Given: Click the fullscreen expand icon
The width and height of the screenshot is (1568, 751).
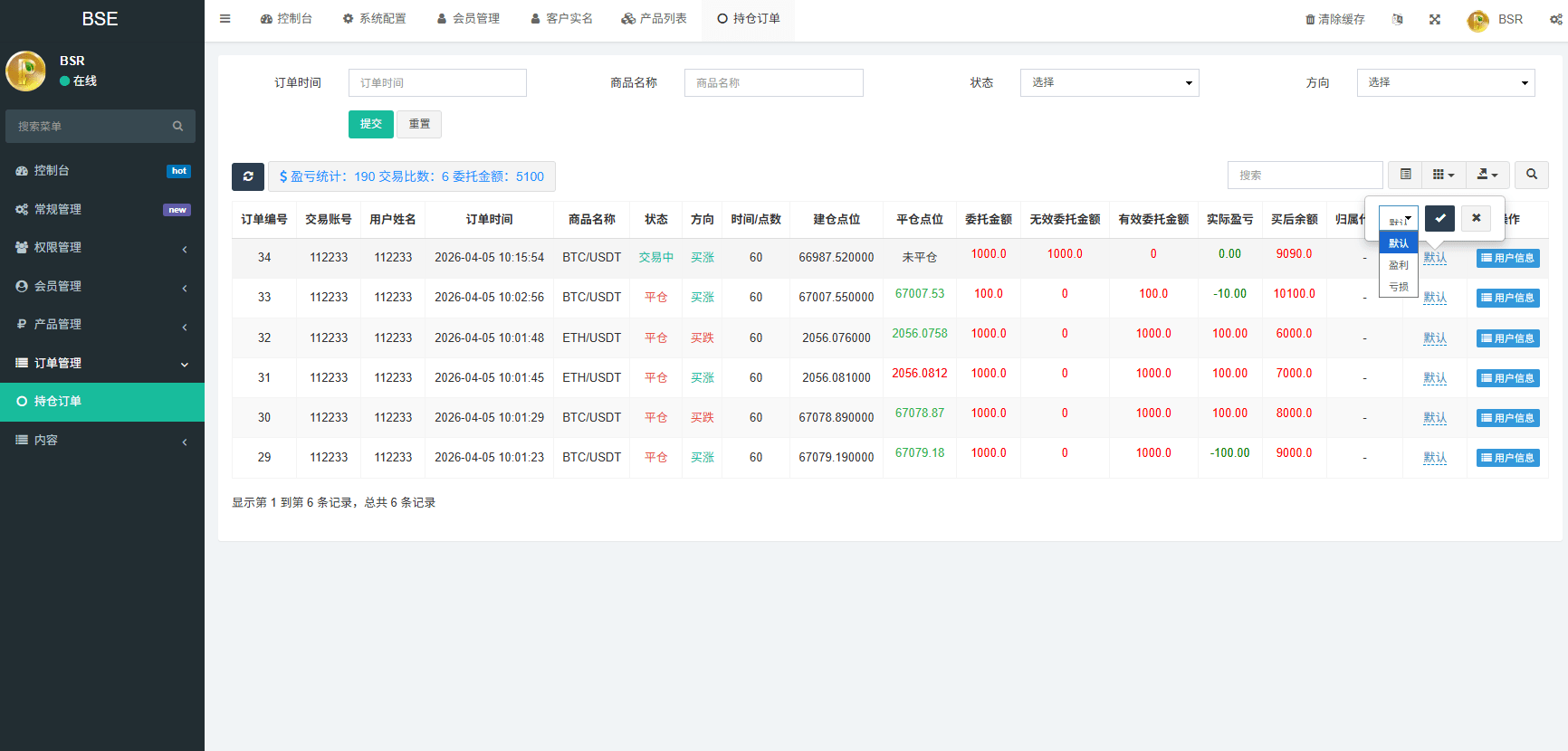Looking at the screenshot, I should coord(1435,19).
